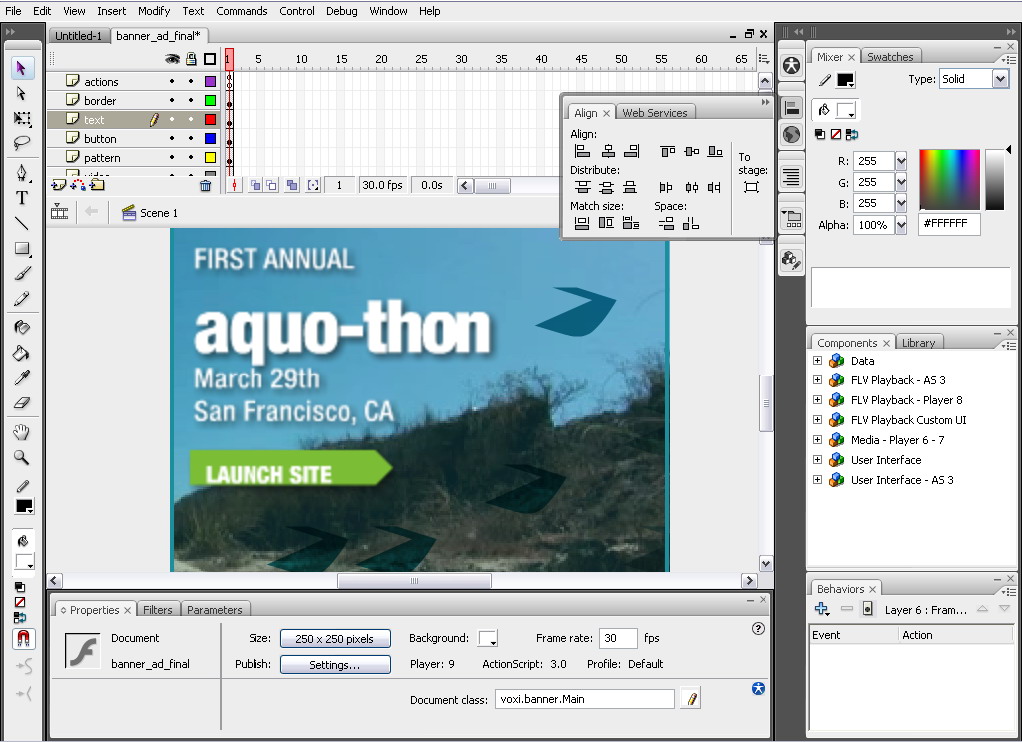The width and height of the screenshot is (1022, 742).
Task: Click Align horizontal center icon
Action: [x=607, y=151]
